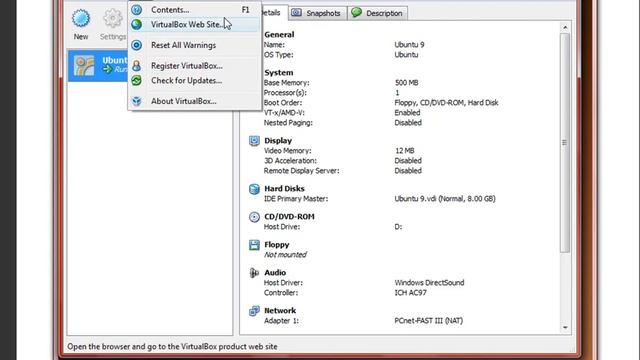Click the 'Processor(s):' label
This screenshot has height=360, width=640.
[285, 93]
